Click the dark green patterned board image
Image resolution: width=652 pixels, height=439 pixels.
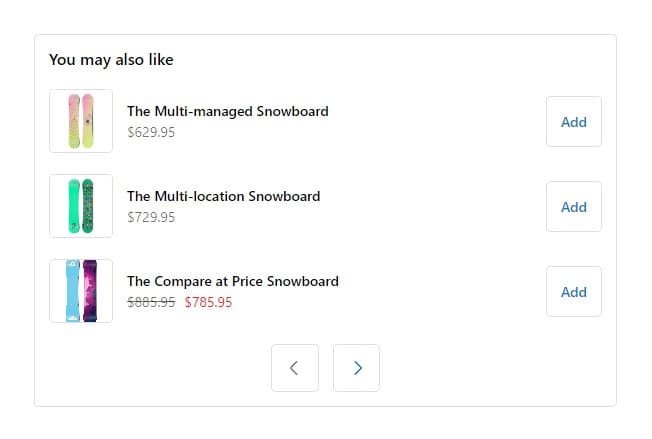click(88, 206)
